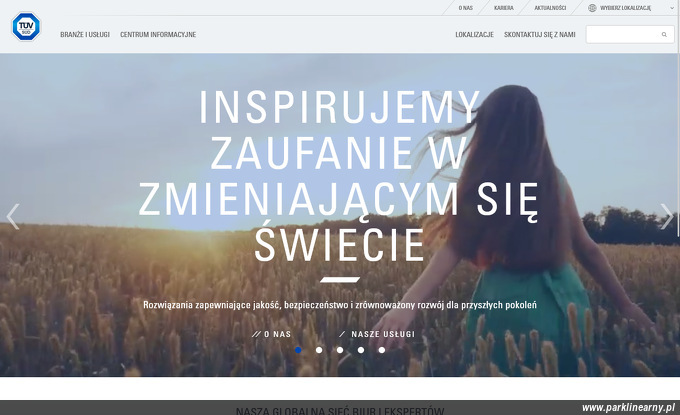Open the top O nas link
This screenshot has height=415, width=680.
(466, 8)
